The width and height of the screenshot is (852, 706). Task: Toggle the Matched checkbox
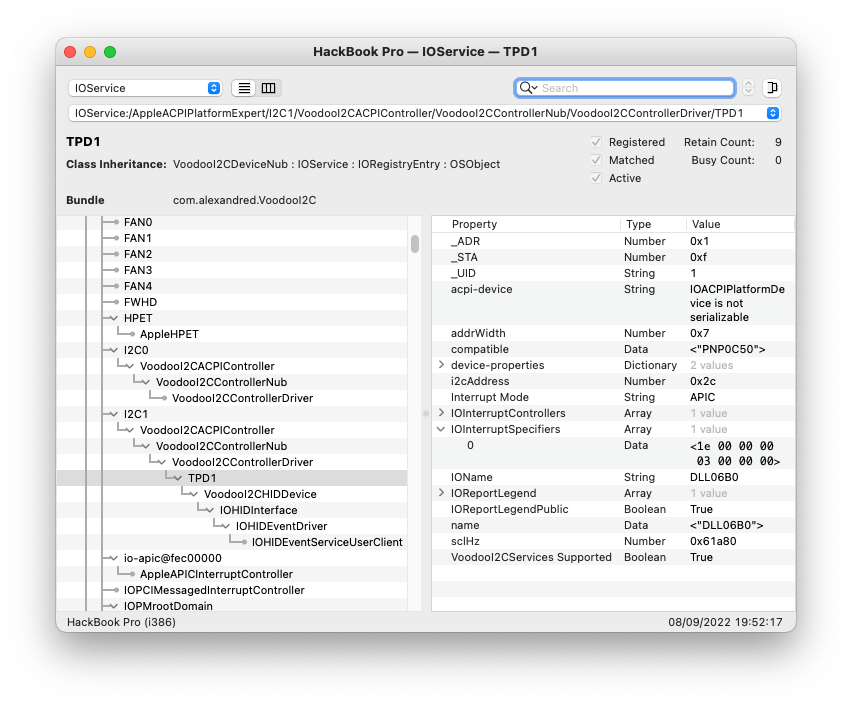tap(596, 160)
